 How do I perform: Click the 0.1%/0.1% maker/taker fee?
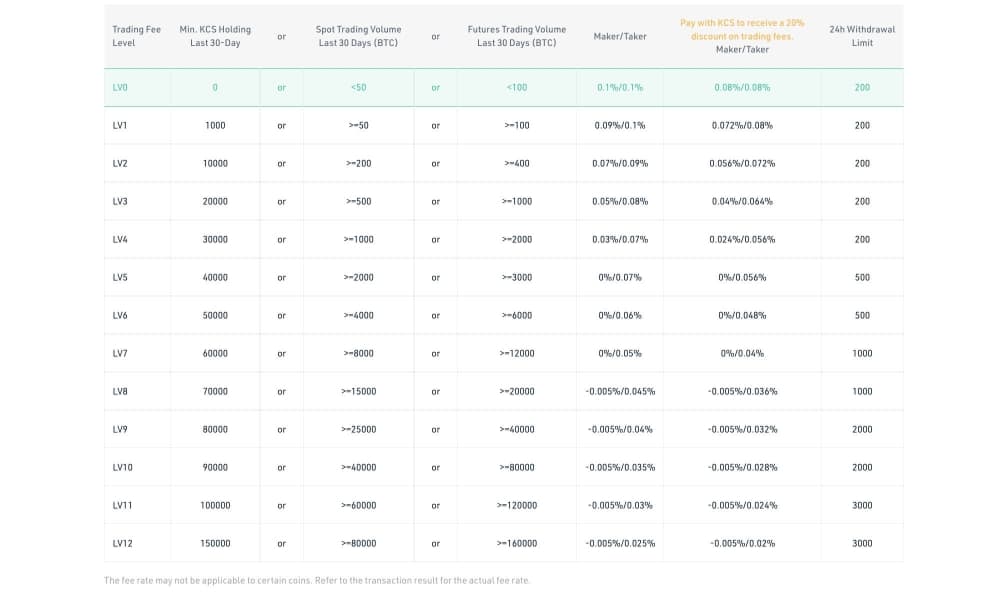(x=620, y=87)
